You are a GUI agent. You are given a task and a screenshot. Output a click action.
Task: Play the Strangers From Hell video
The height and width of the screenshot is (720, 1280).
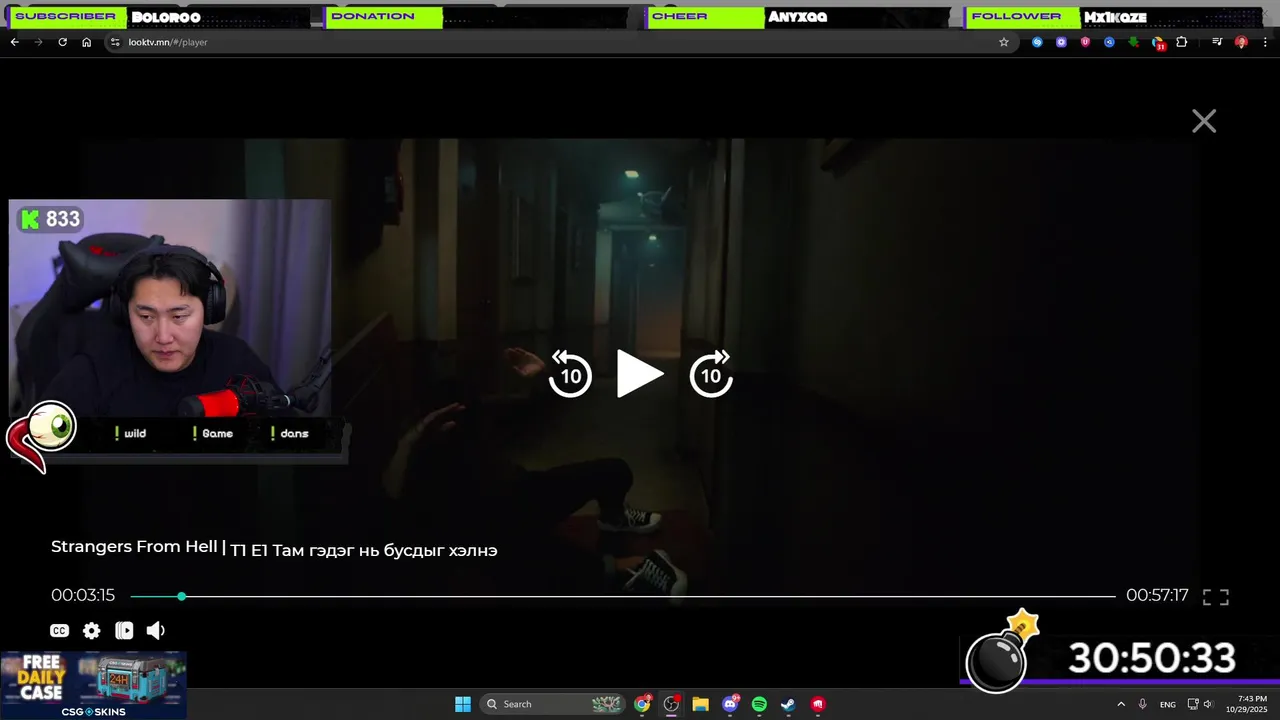(640, 374)
